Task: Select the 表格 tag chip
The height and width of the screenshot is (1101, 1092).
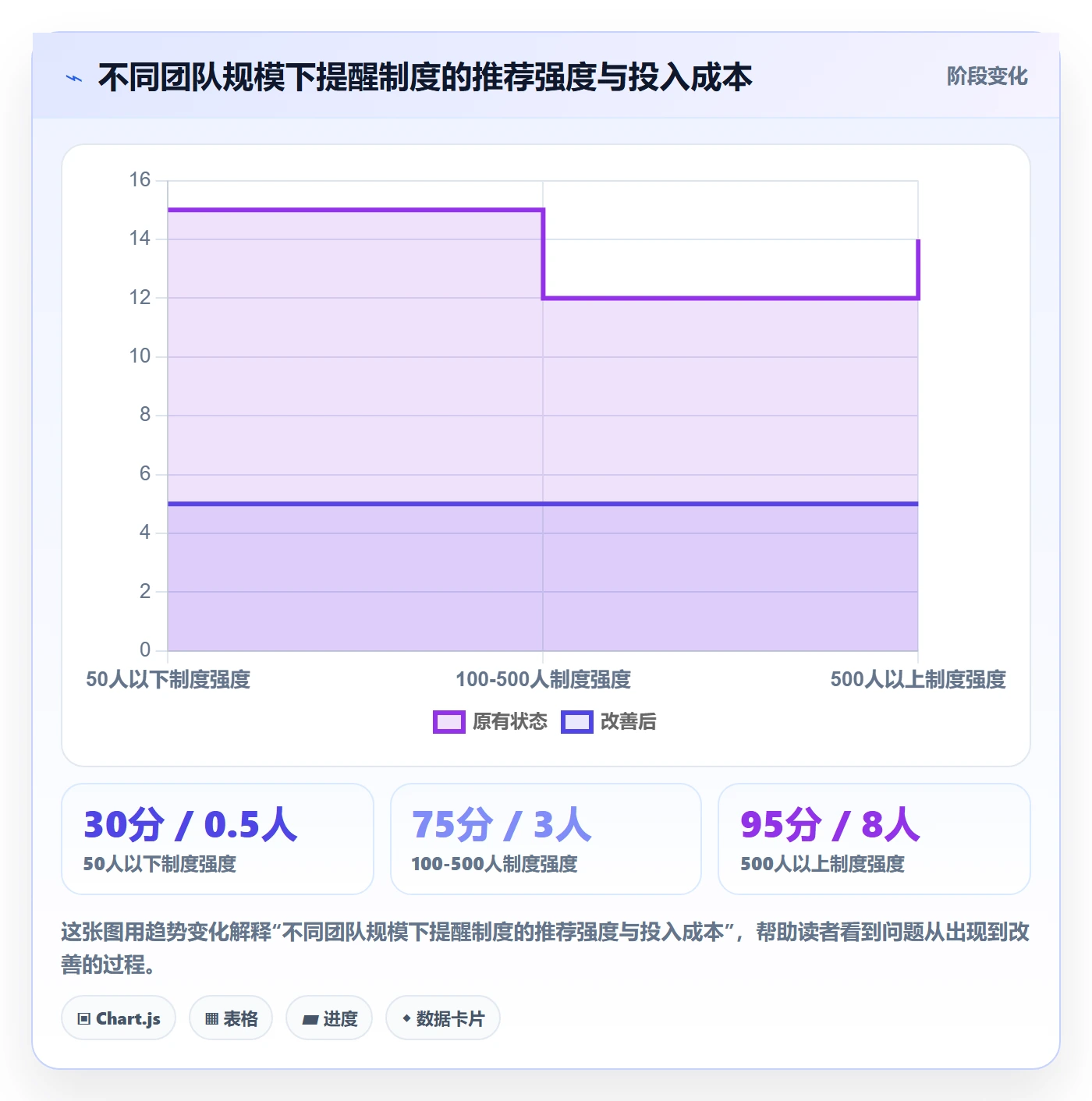Action: [x=231, y=1018]
